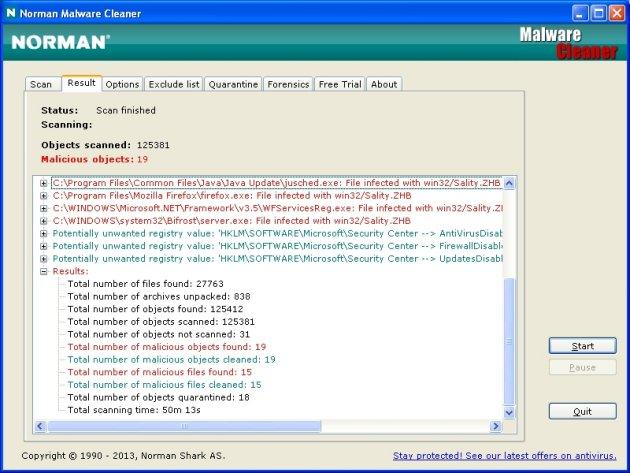630x473 pixels.
Task: Click the horizontal scrollbar left arrow
Action: tap(40, 426)
